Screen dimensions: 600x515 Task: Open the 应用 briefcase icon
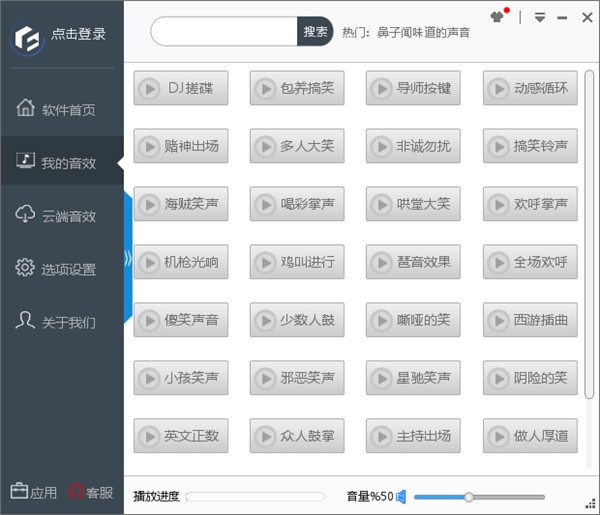(x=19, y=491)
